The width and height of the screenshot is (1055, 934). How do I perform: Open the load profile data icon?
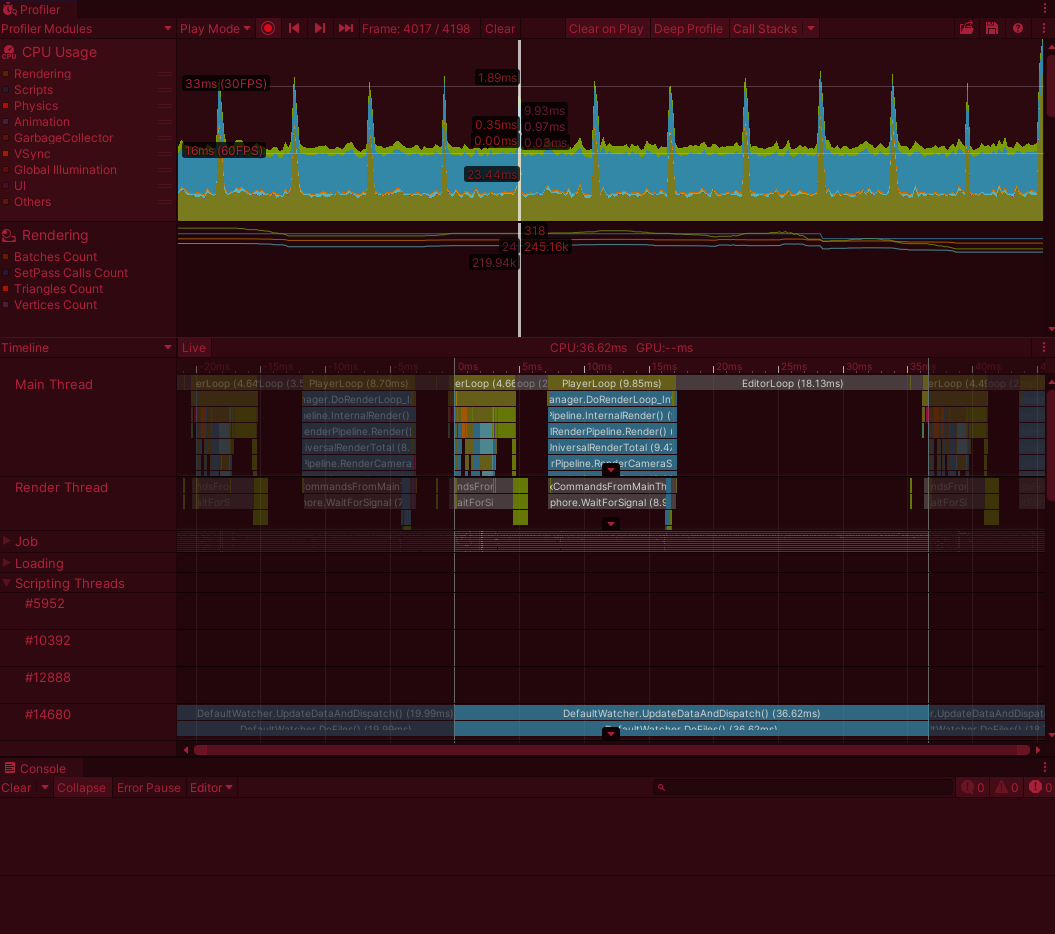point(966,28)
